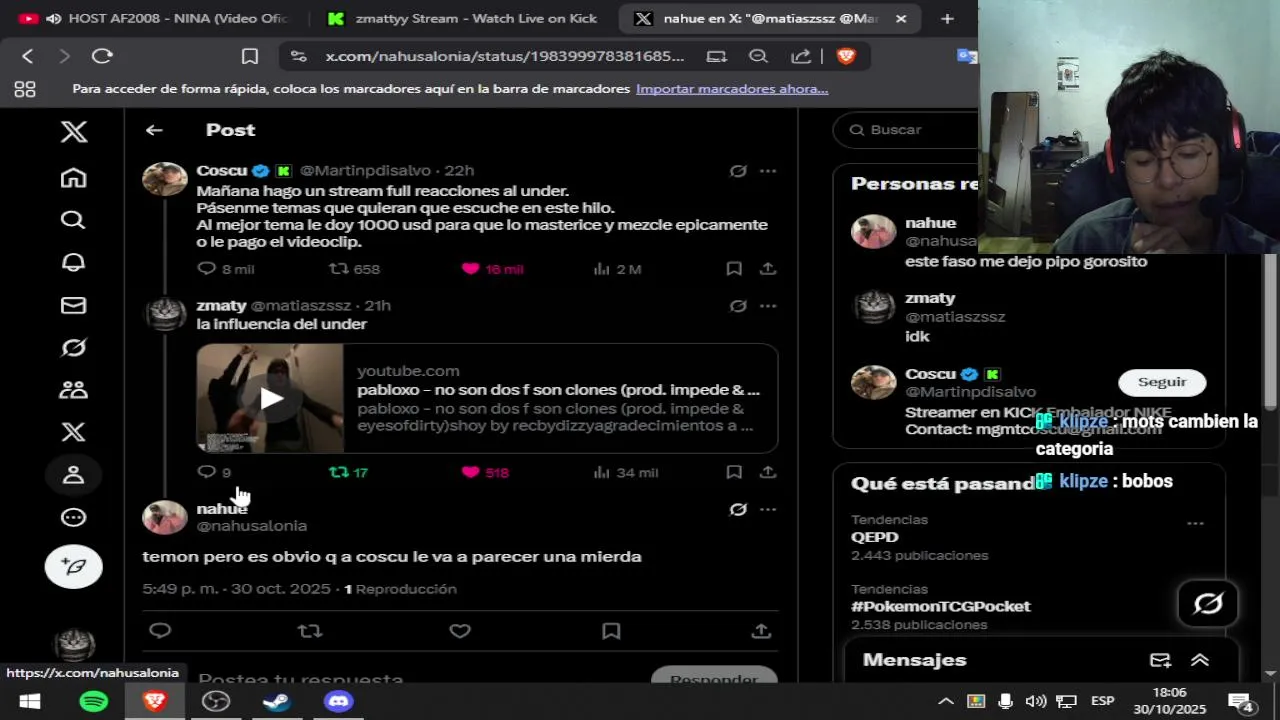Open Profile person icon in sidebar
The height and width of the screenshot is (720, 1280).
pos(73,475)
